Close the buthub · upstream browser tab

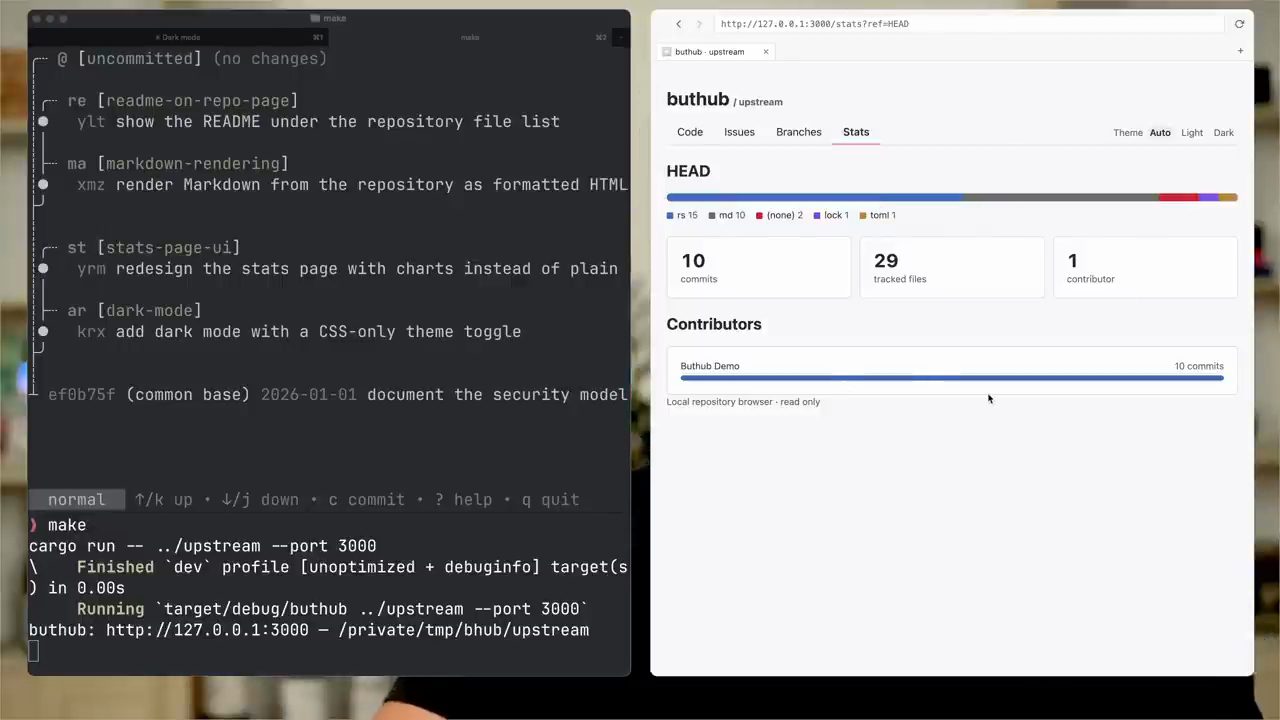[x=766, y=52]
